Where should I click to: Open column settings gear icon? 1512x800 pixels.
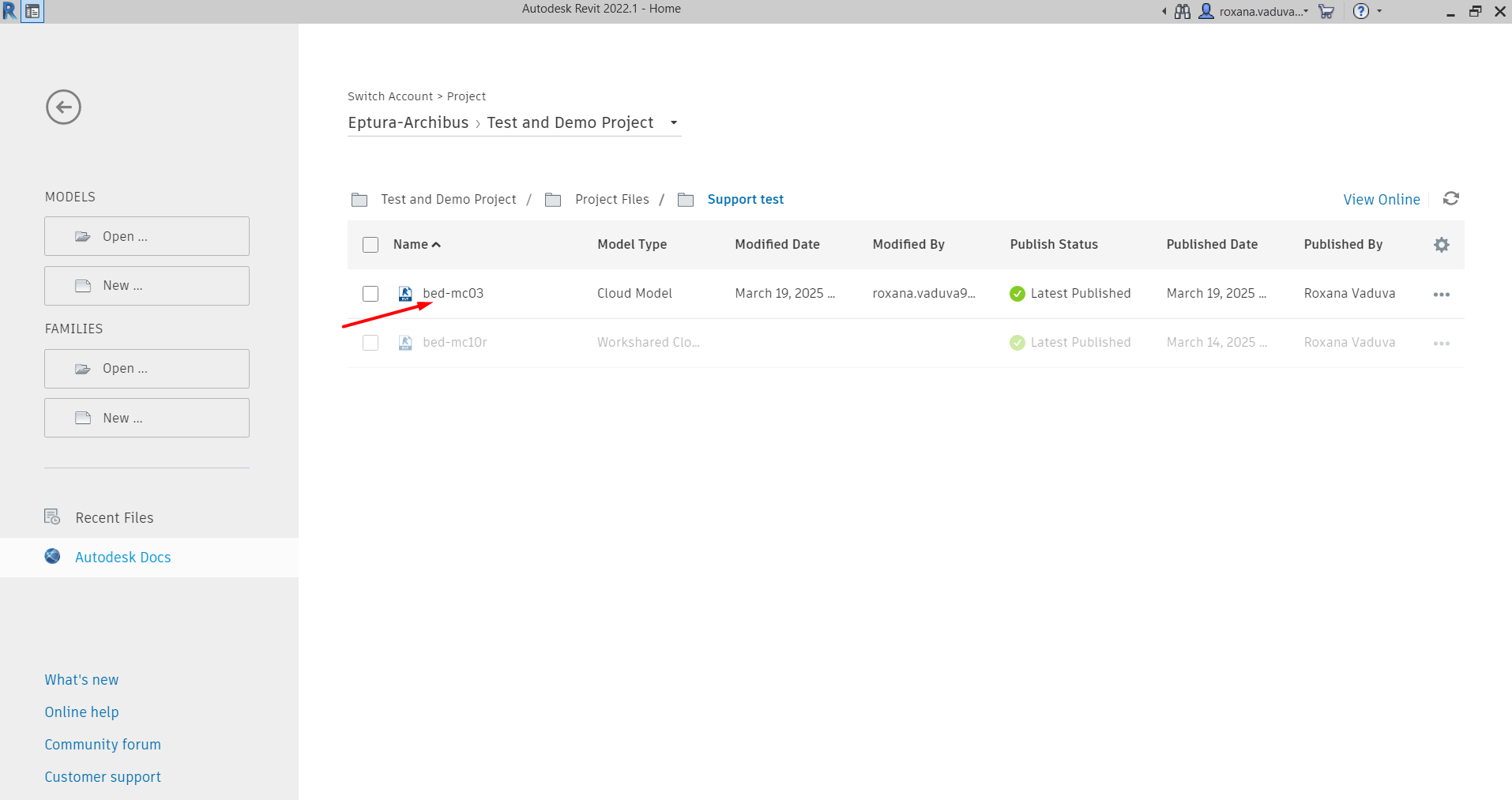point(1441,245)
